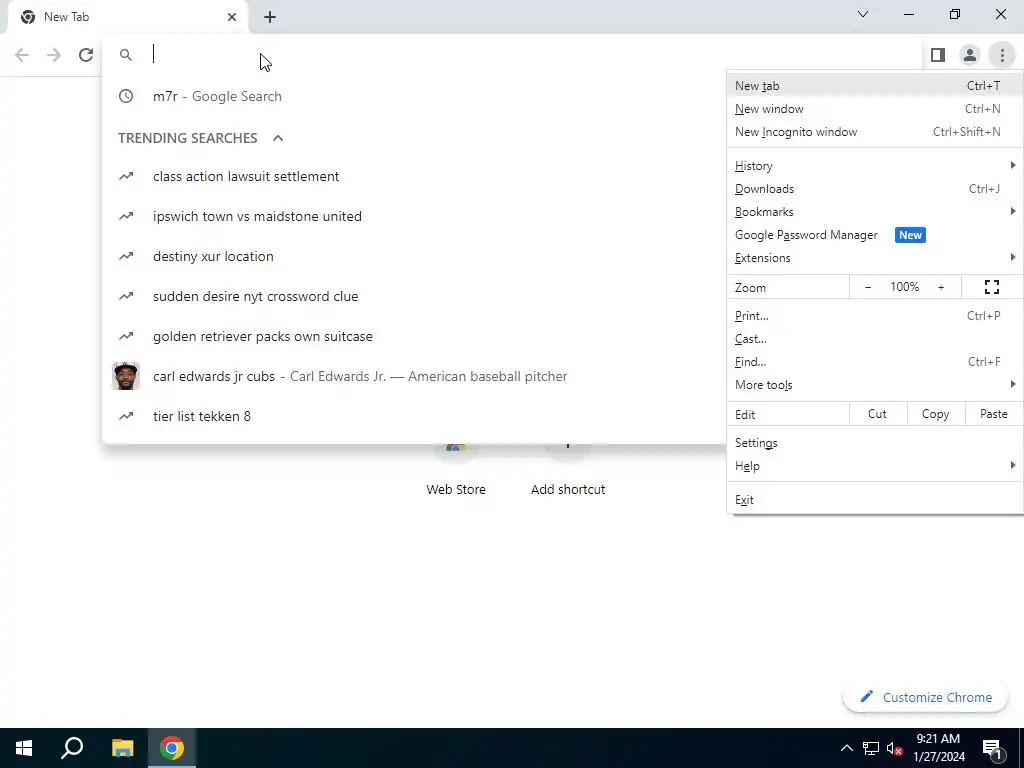Choose Cast from the menu
Screen dimensions: 1024x768
874,339
